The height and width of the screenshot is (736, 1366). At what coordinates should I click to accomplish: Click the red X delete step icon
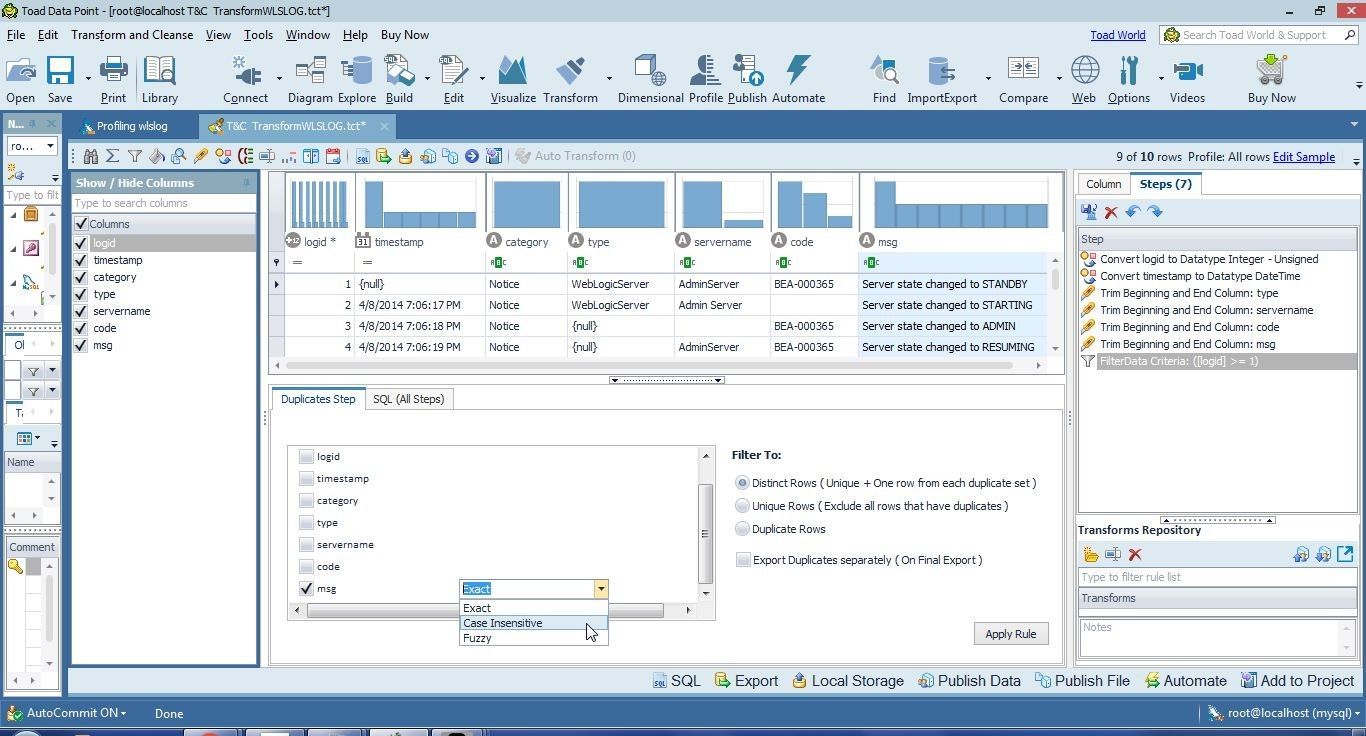click(1111, 212)
